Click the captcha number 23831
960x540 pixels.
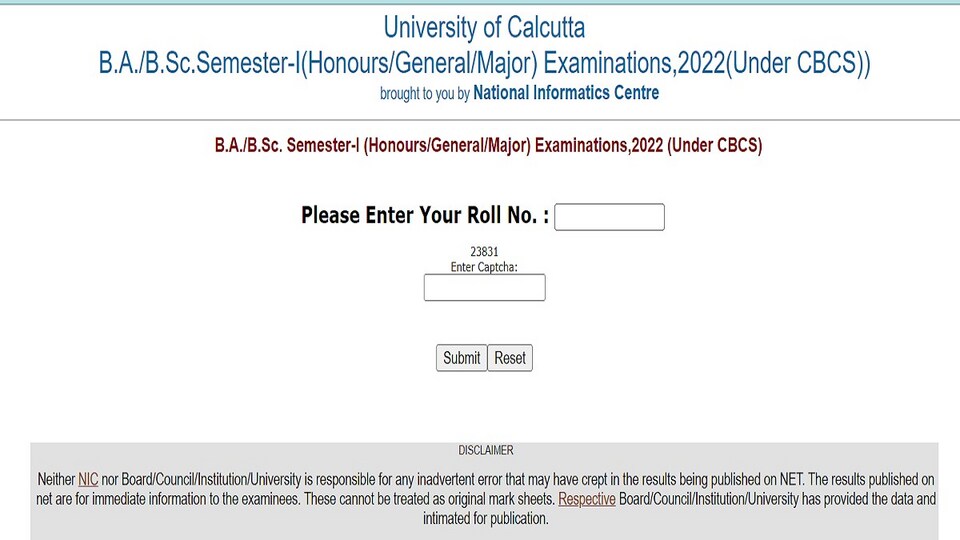coord(484,251)
